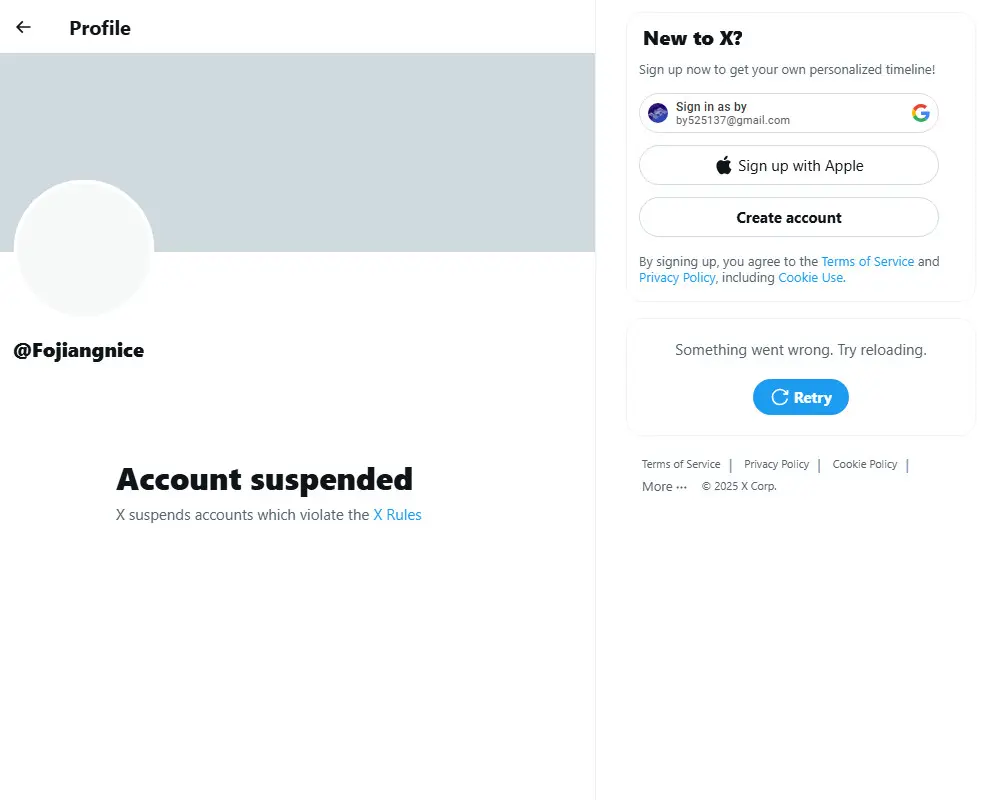Screen dimensions: 983x800
Task: Open footer Terms of Service link
Action: (681, 464)
